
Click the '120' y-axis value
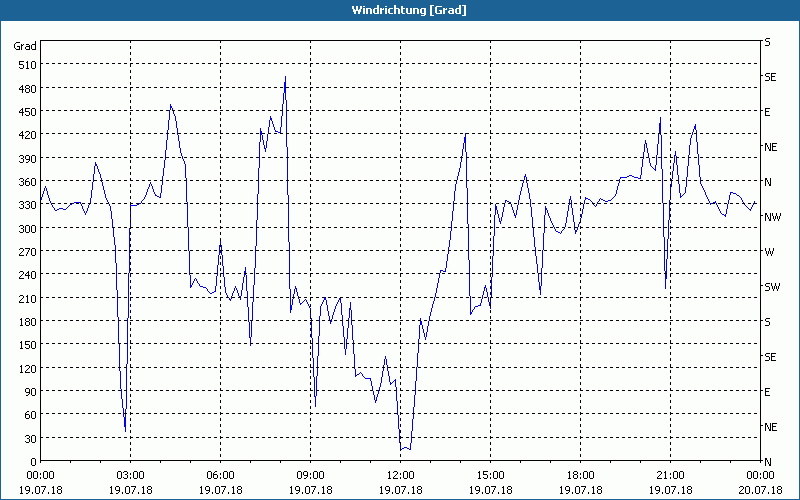pyautogui.click(x=28, y=368)
